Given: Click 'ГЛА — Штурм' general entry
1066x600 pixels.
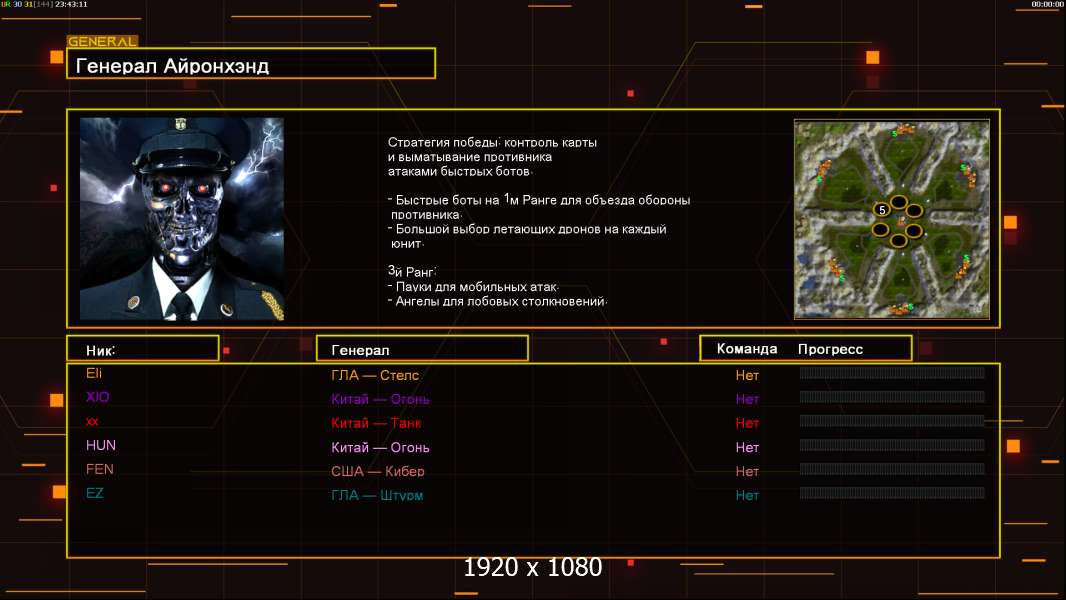Looking at the screenshot, I should 377,495.
